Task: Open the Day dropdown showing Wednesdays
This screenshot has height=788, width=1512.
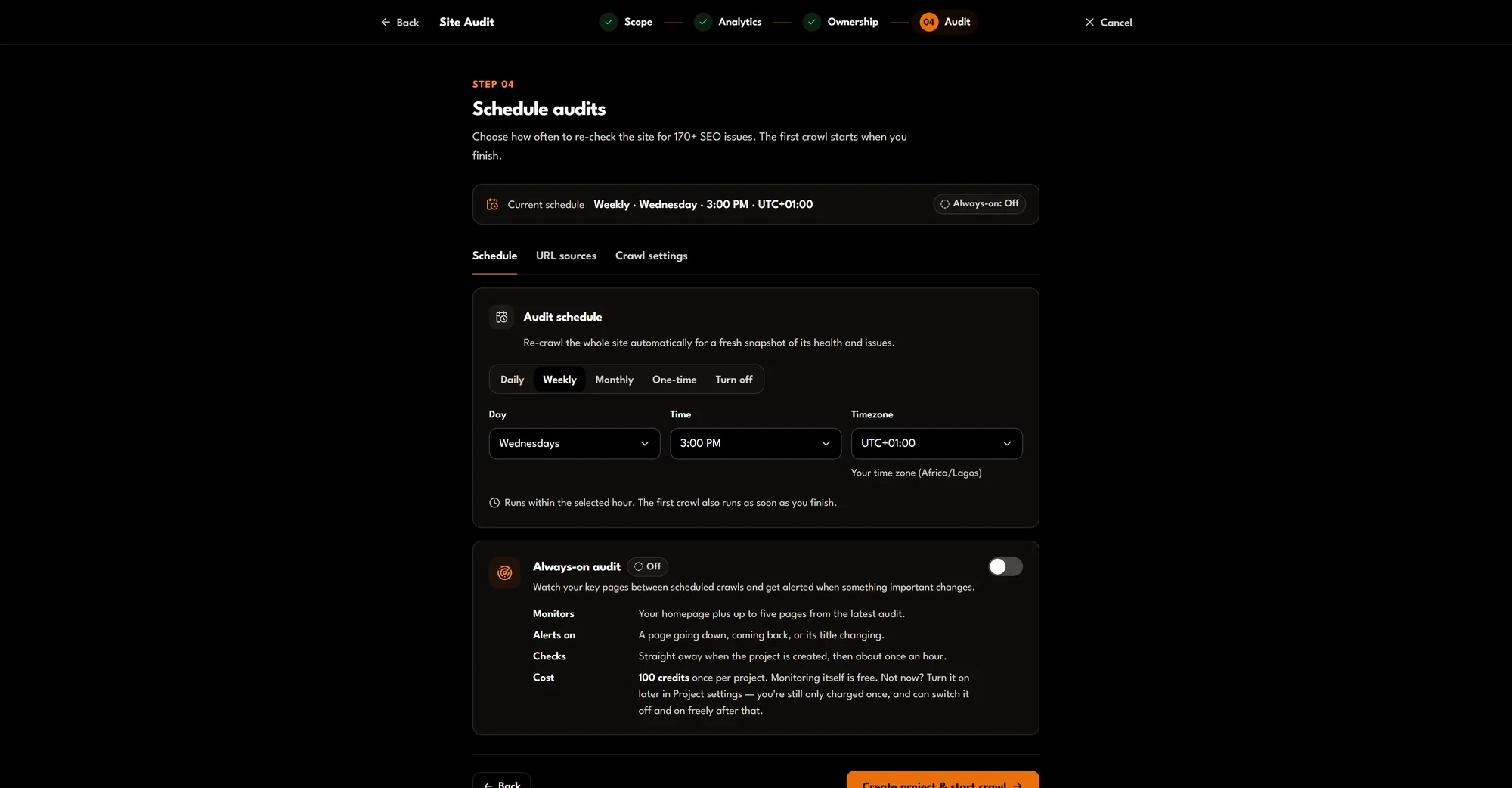Action: 575,443
